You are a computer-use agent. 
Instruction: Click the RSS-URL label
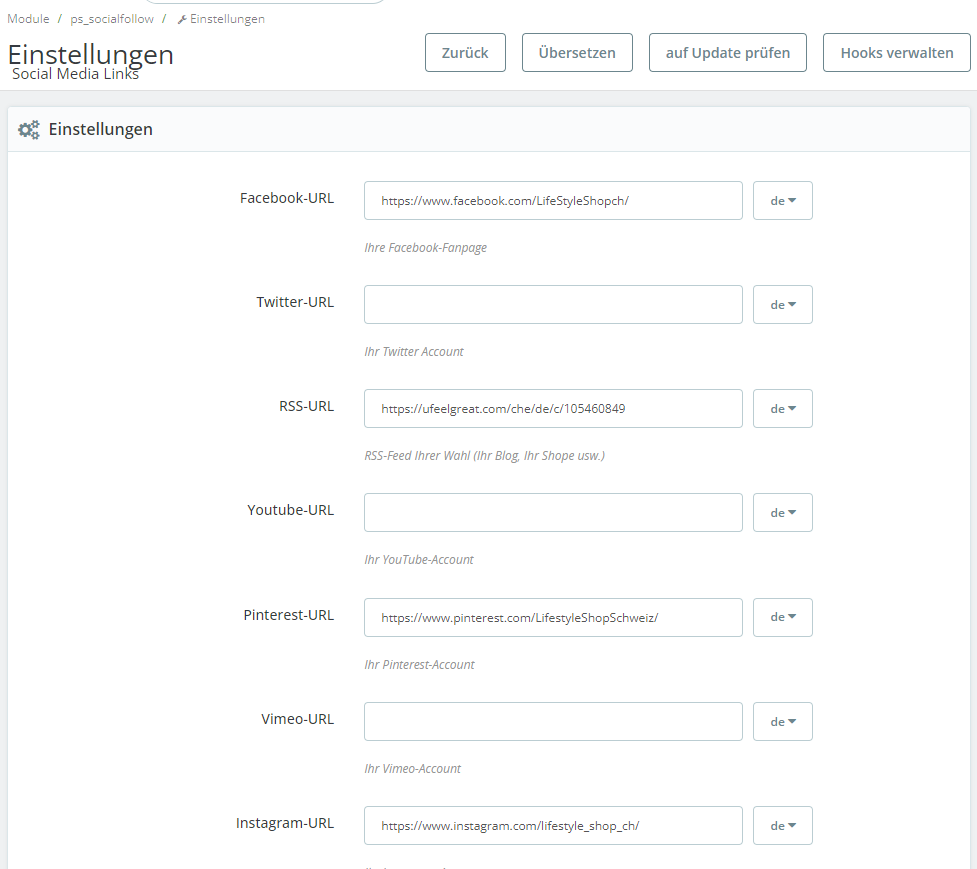click(x=306, y=406)
